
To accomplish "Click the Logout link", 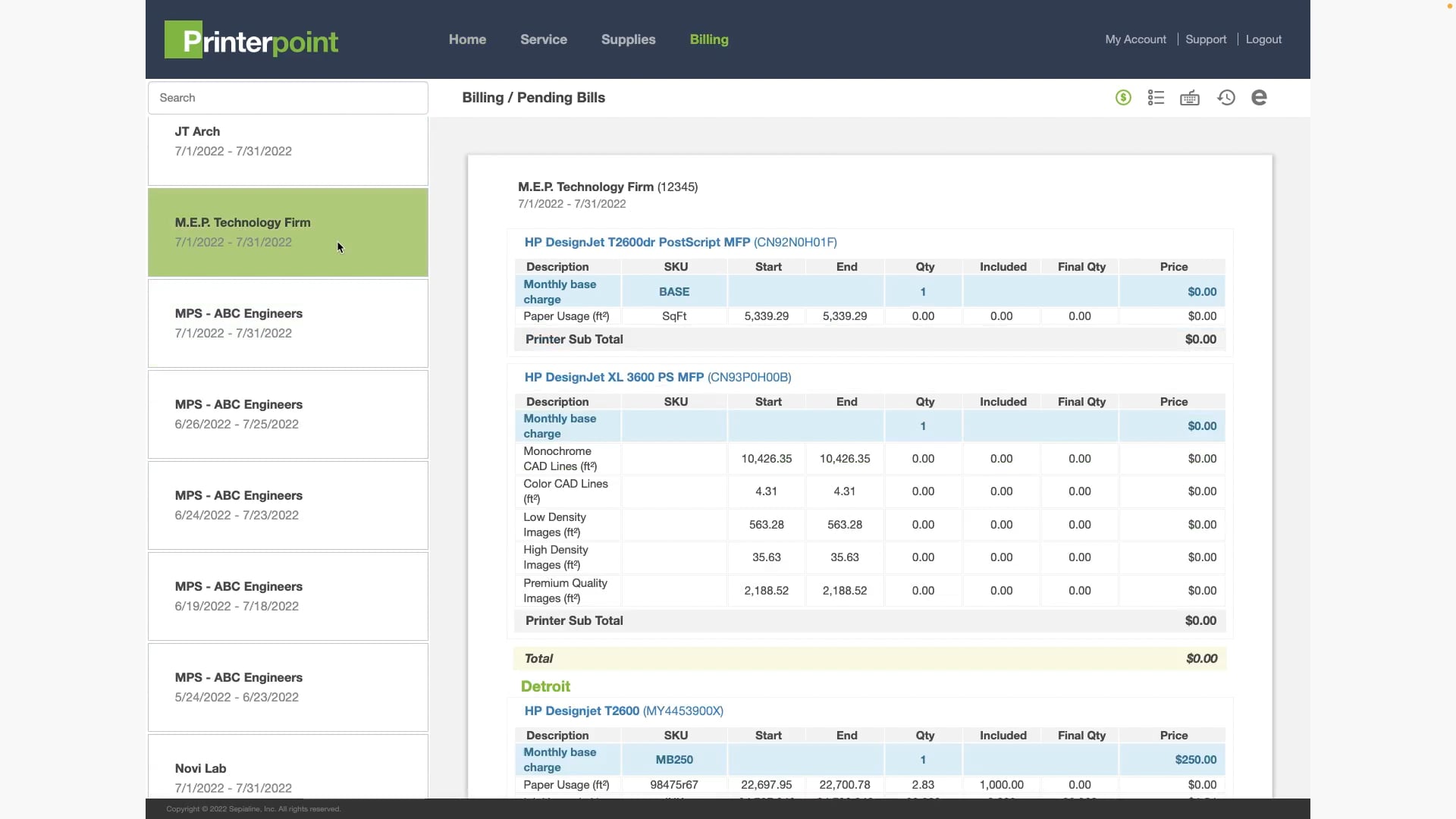I will (x=1263, y=39).
